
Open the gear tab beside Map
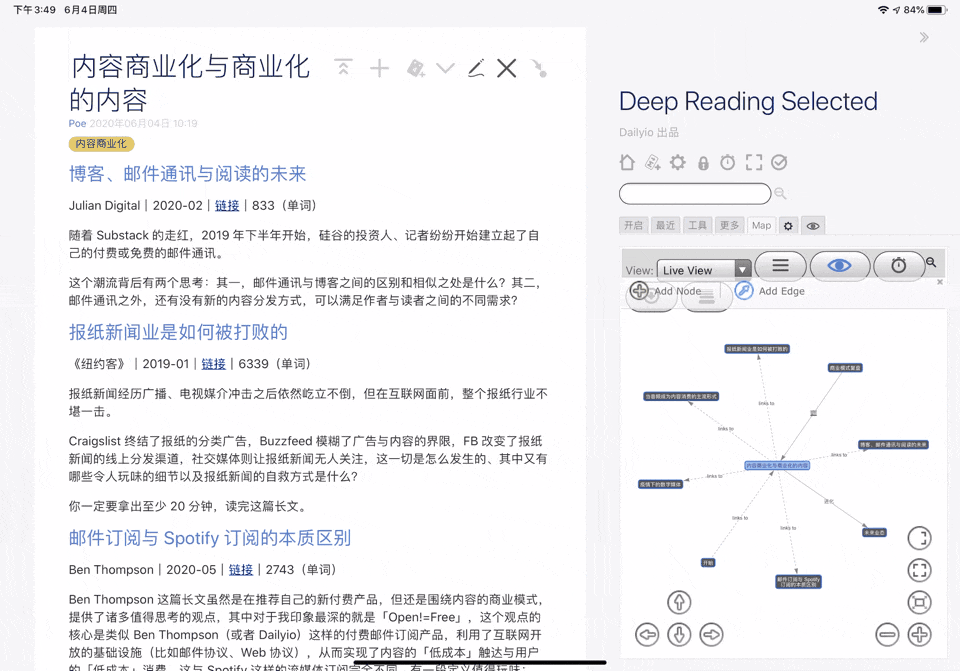pos(789,226)
